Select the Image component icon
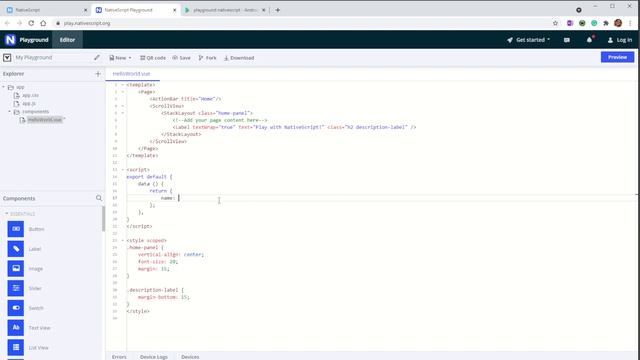Screen dimensions: 640x360 [x=16, y=269]
